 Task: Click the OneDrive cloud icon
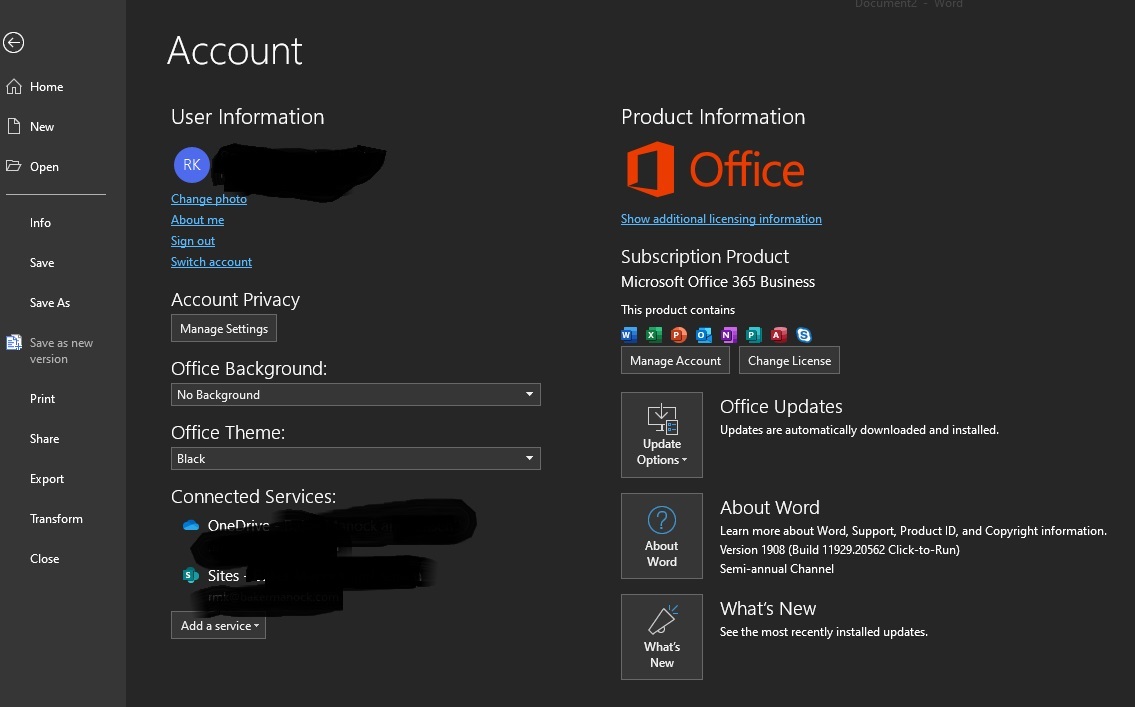[191, 525]
